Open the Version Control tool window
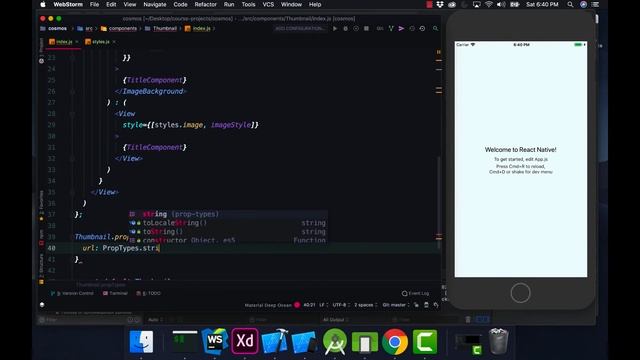This screenshot has height=360, width=640. [x=72, y=293]
